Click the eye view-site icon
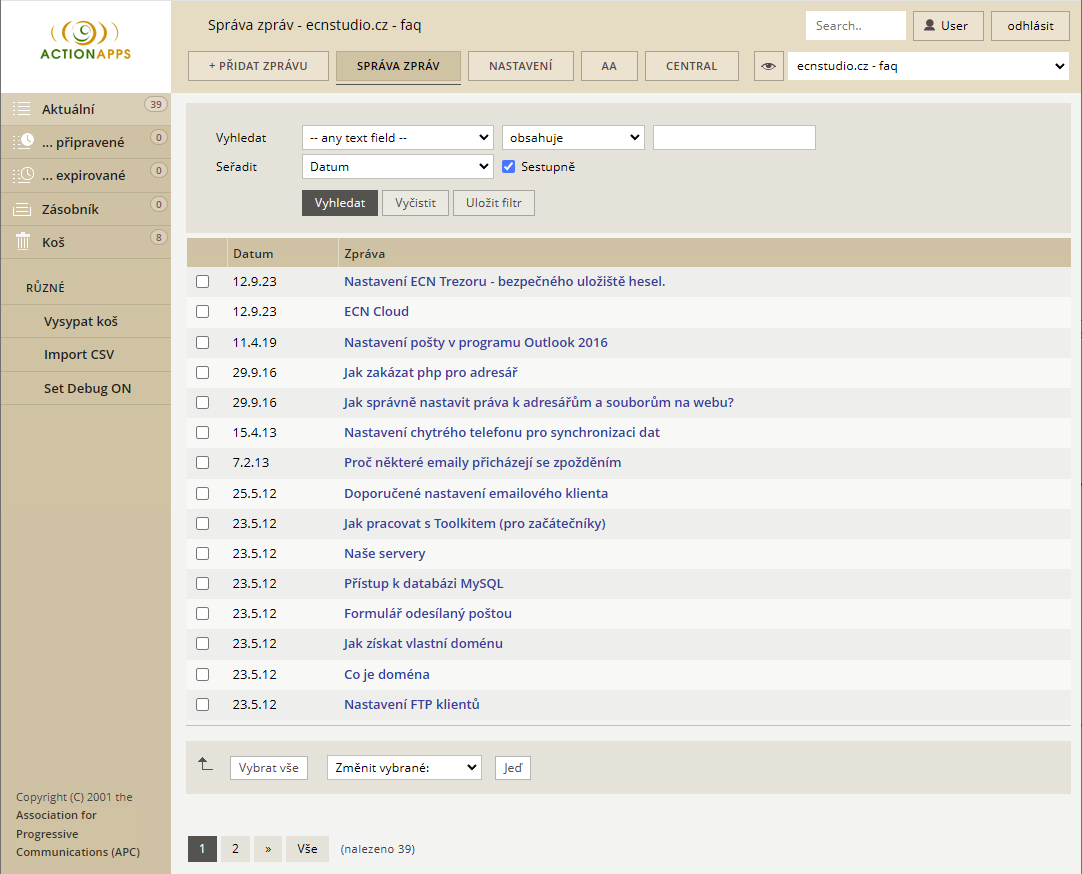Screen dimensions: 1082x874 [x=768, y=66]
